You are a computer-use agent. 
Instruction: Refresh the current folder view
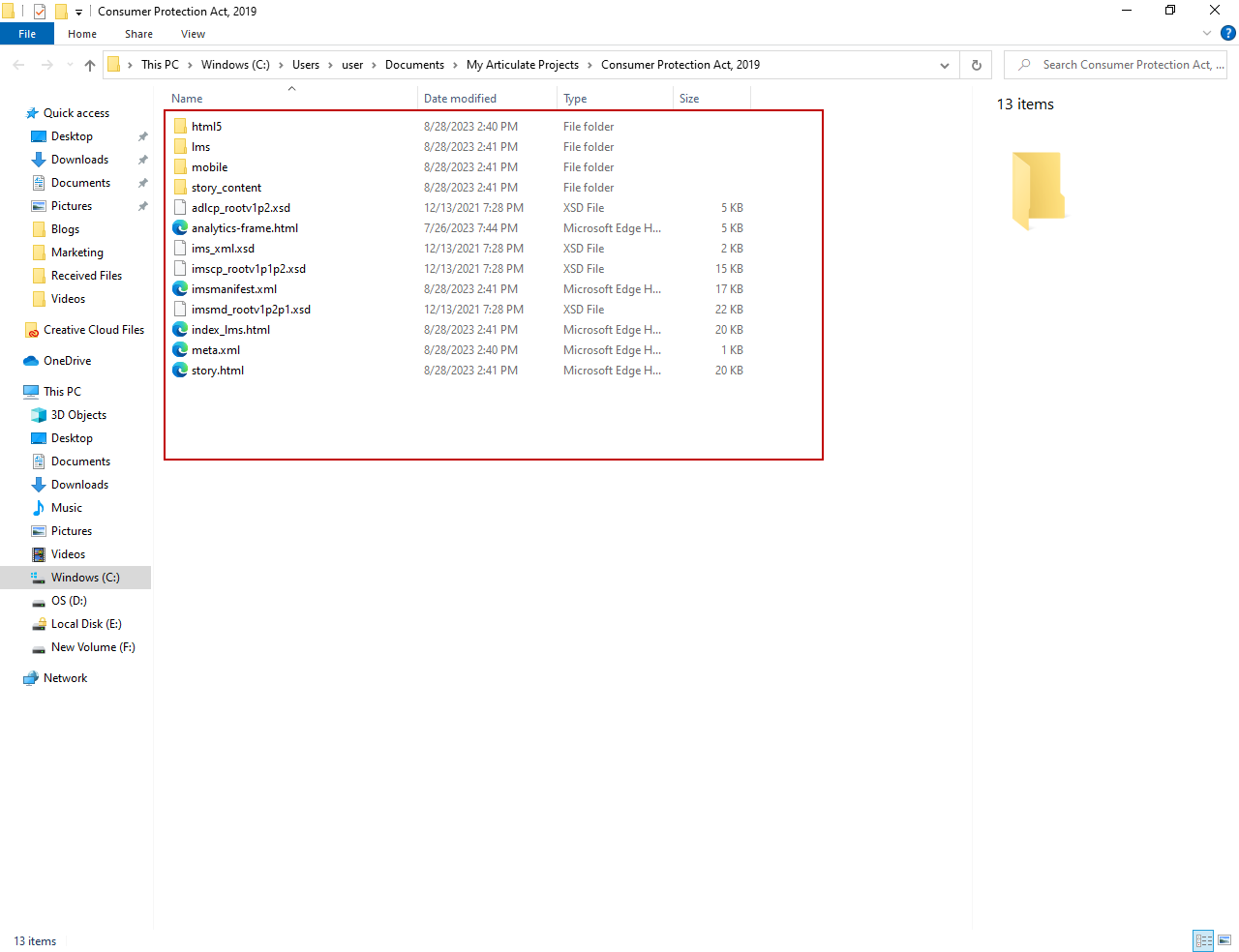[x=976, y=65]
